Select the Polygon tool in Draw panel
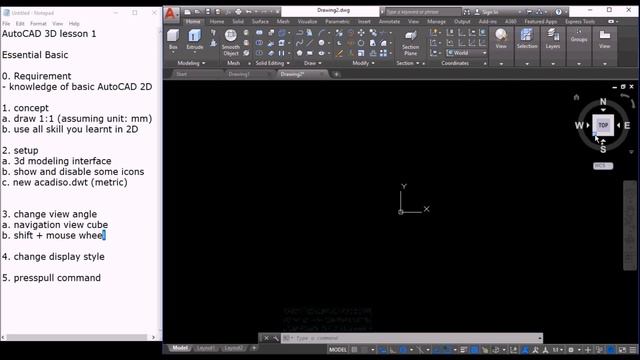 [300, 53]
